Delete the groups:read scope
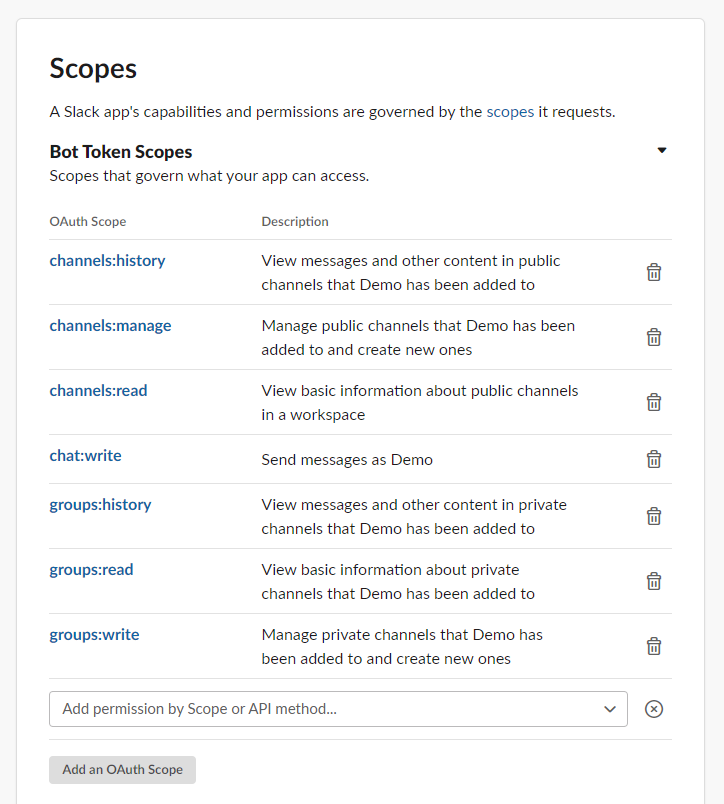The image size is (724, 804). [x=654, y=581]
